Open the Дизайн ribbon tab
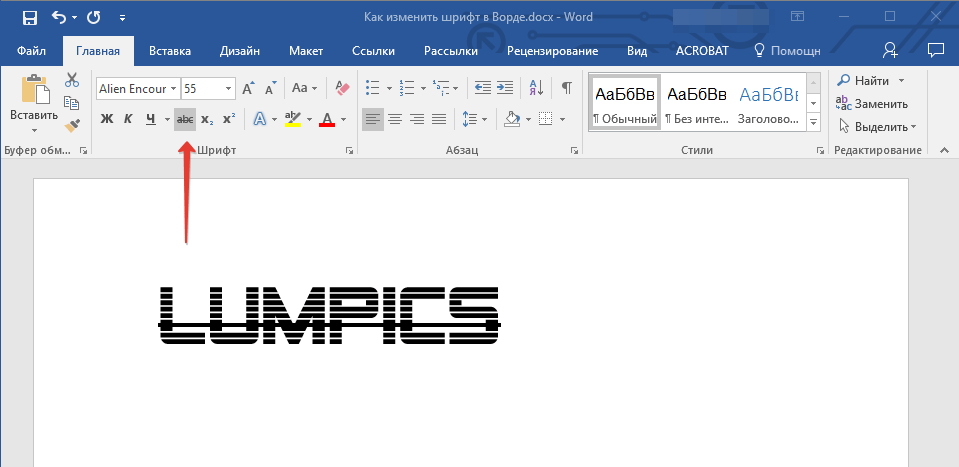 point(241,51)
